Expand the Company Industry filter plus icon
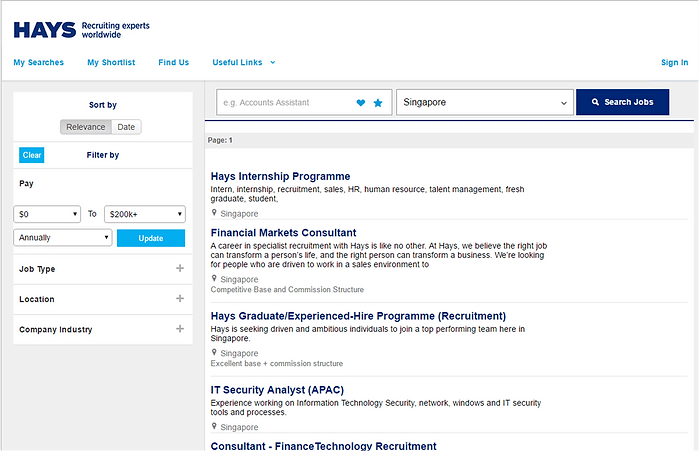The width and height of the screenshot is (700, 451). (180, 329)
